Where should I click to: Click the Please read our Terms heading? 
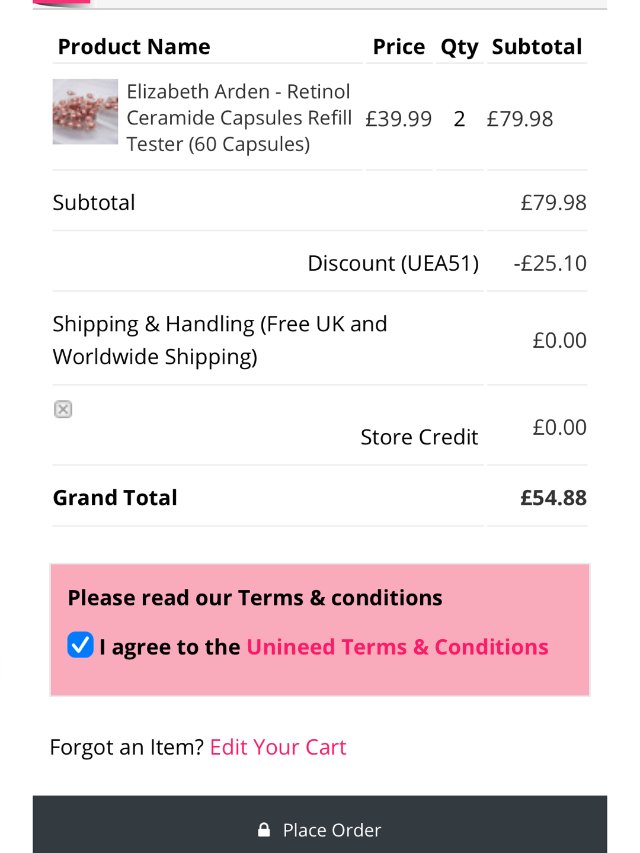pyautogui.click(x=255, y=598)
